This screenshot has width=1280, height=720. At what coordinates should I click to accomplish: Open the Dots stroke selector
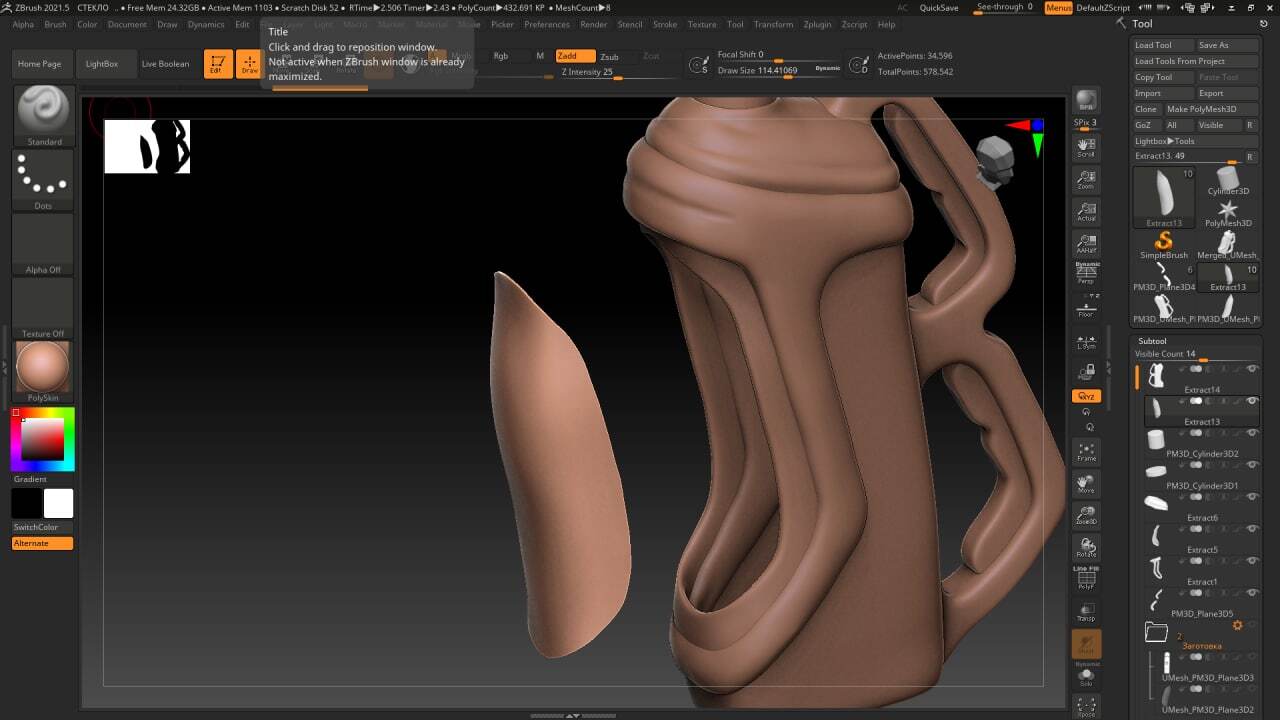click(43, 180)
